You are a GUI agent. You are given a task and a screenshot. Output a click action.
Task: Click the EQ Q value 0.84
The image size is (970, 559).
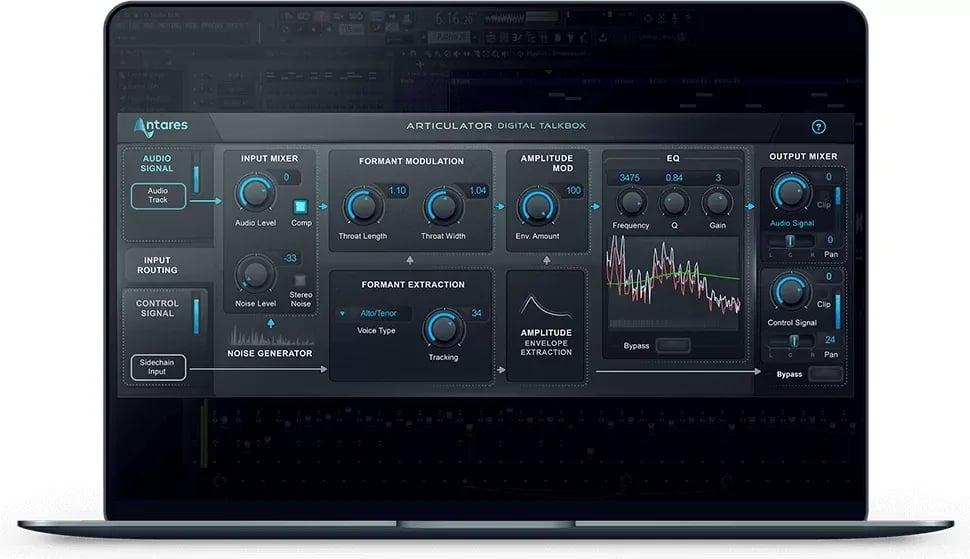674,178
